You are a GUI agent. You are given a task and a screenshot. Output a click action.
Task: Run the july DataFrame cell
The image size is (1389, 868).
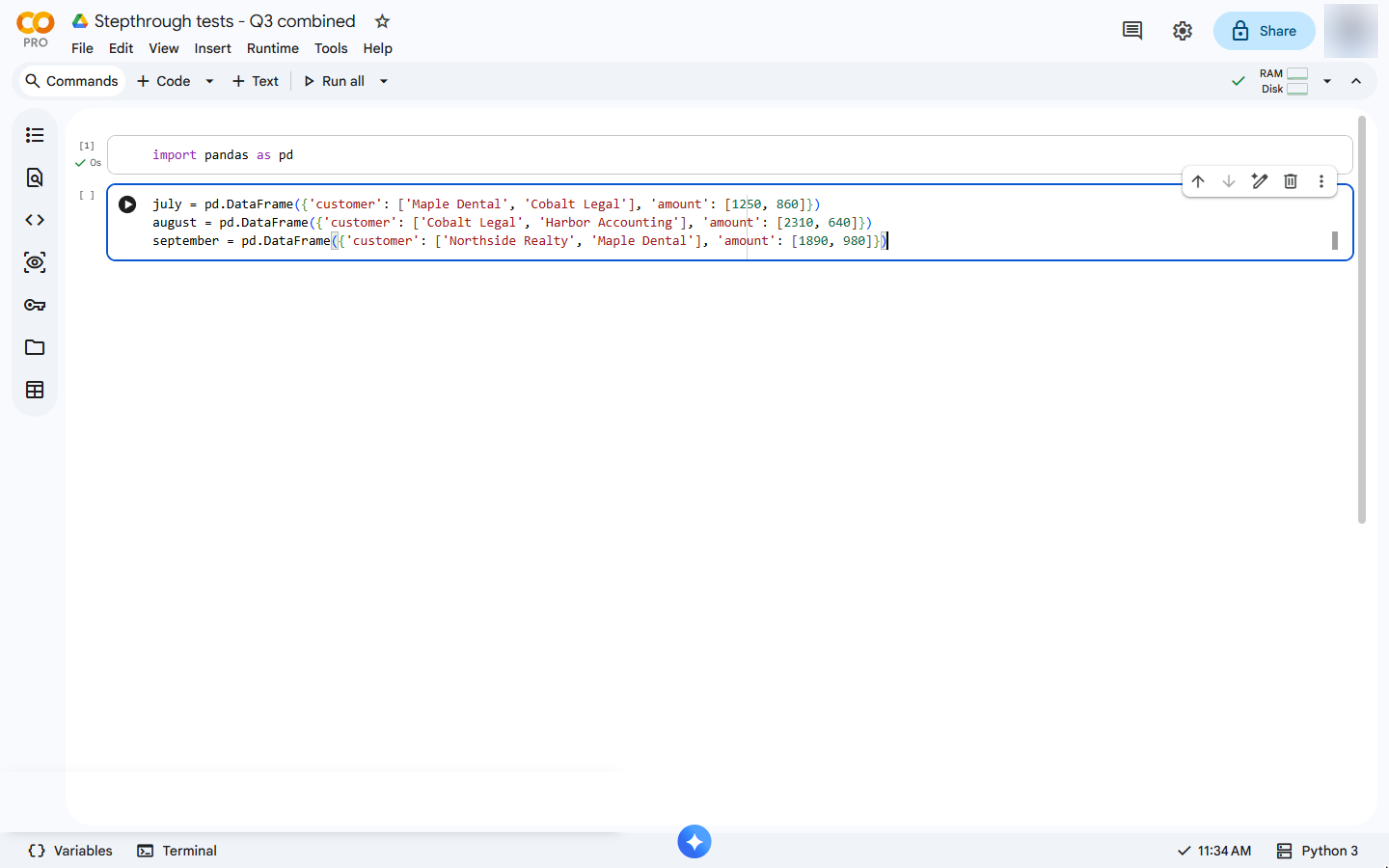click(127, 204)
